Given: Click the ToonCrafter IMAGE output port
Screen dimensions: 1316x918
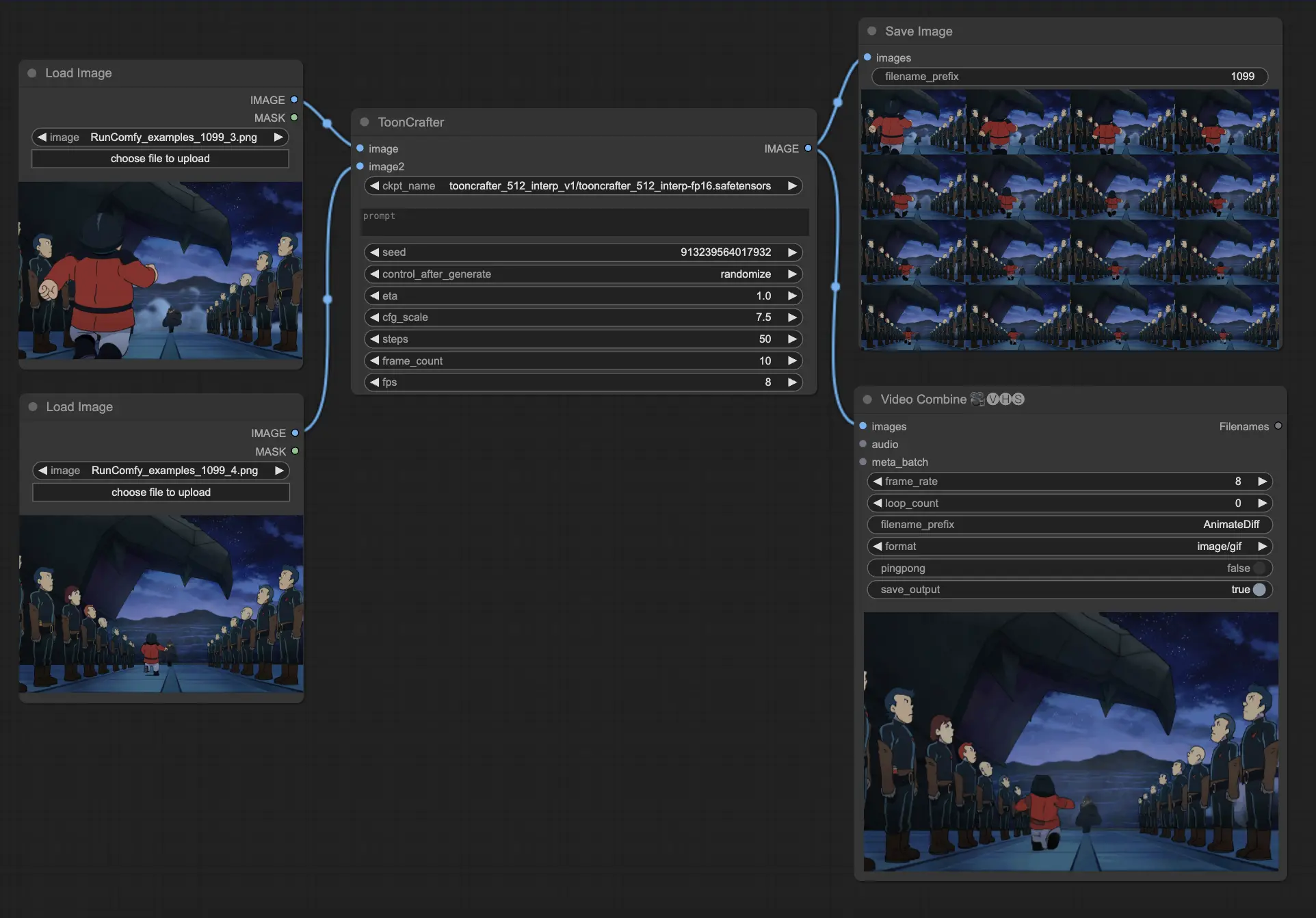Looking at the screenshot, I should [x=808, y=148].
